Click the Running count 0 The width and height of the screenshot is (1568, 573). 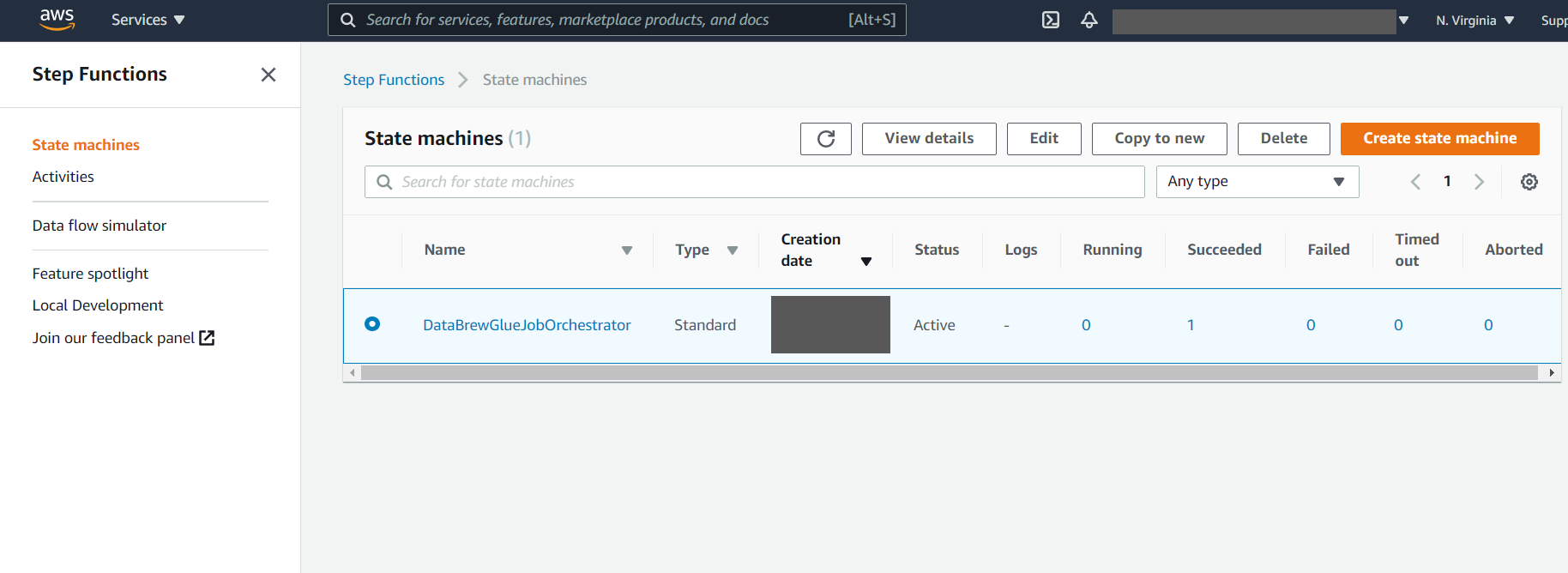[1086, 325]
